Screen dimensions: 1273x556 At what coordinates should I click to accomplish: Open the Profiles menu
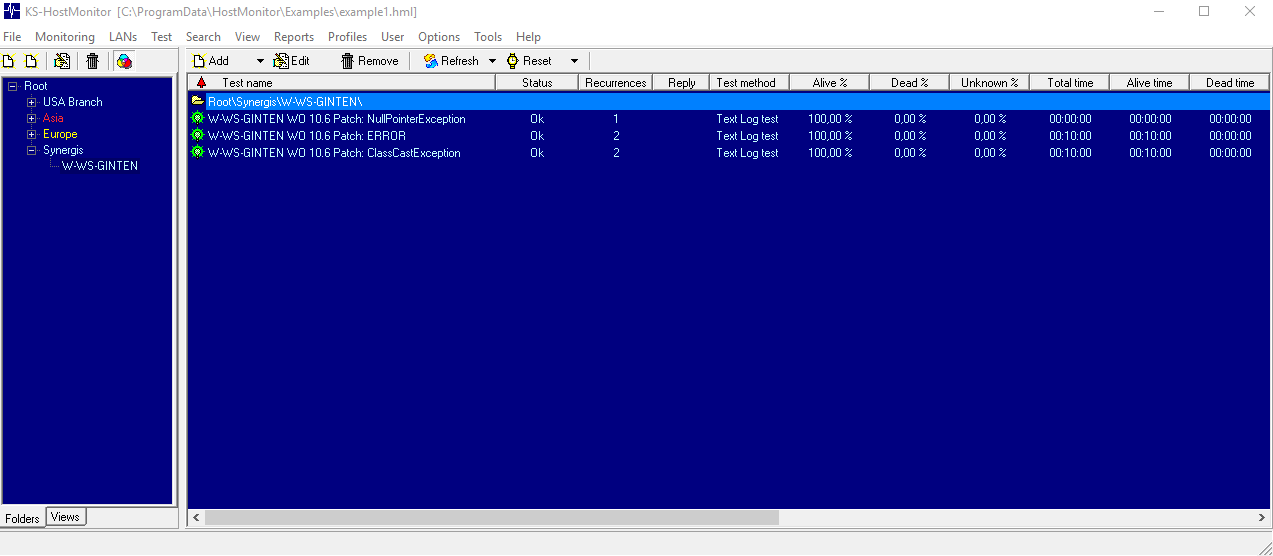pyautogui.click(x=347, y=37)
